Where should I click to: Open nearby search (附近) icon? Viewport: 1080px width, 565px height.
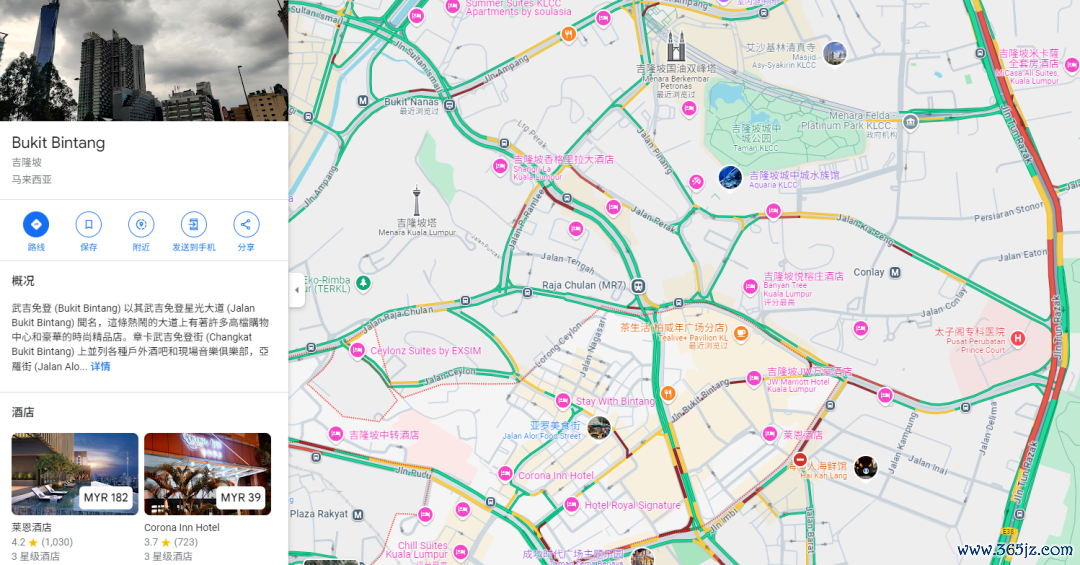pyautogui.click(x=141, y=225)
